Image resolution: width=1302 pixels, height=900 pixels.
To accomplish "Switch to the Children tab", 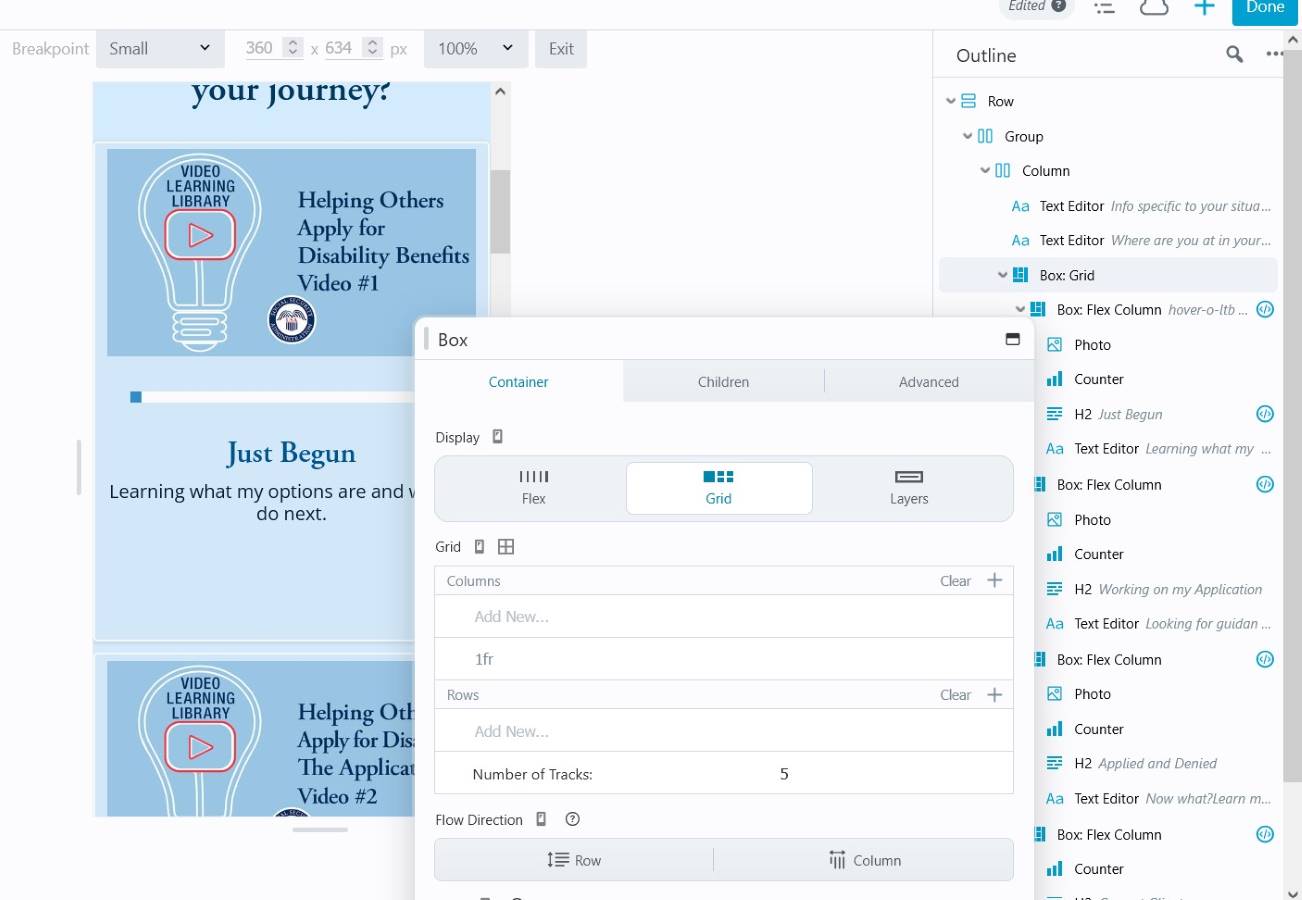I will [723, 382].
